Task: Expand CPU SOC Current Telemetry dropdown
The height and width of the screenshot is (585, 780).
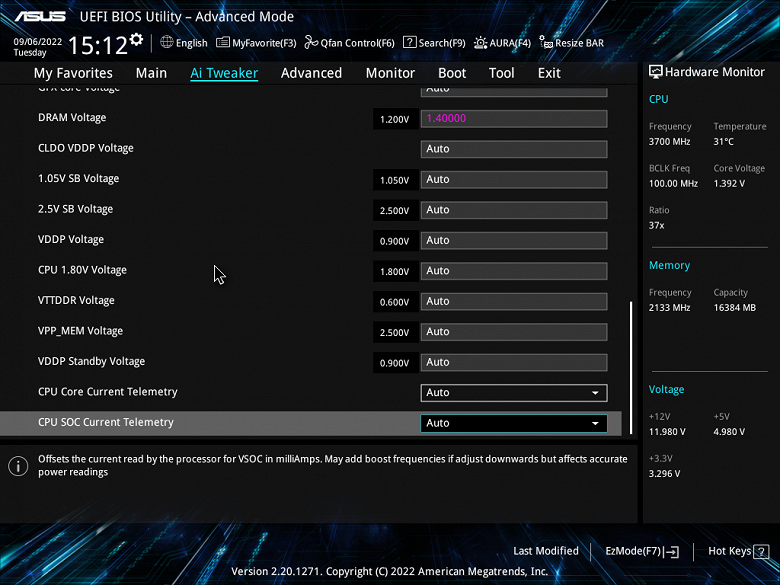Action: click(x=514, y=423)
